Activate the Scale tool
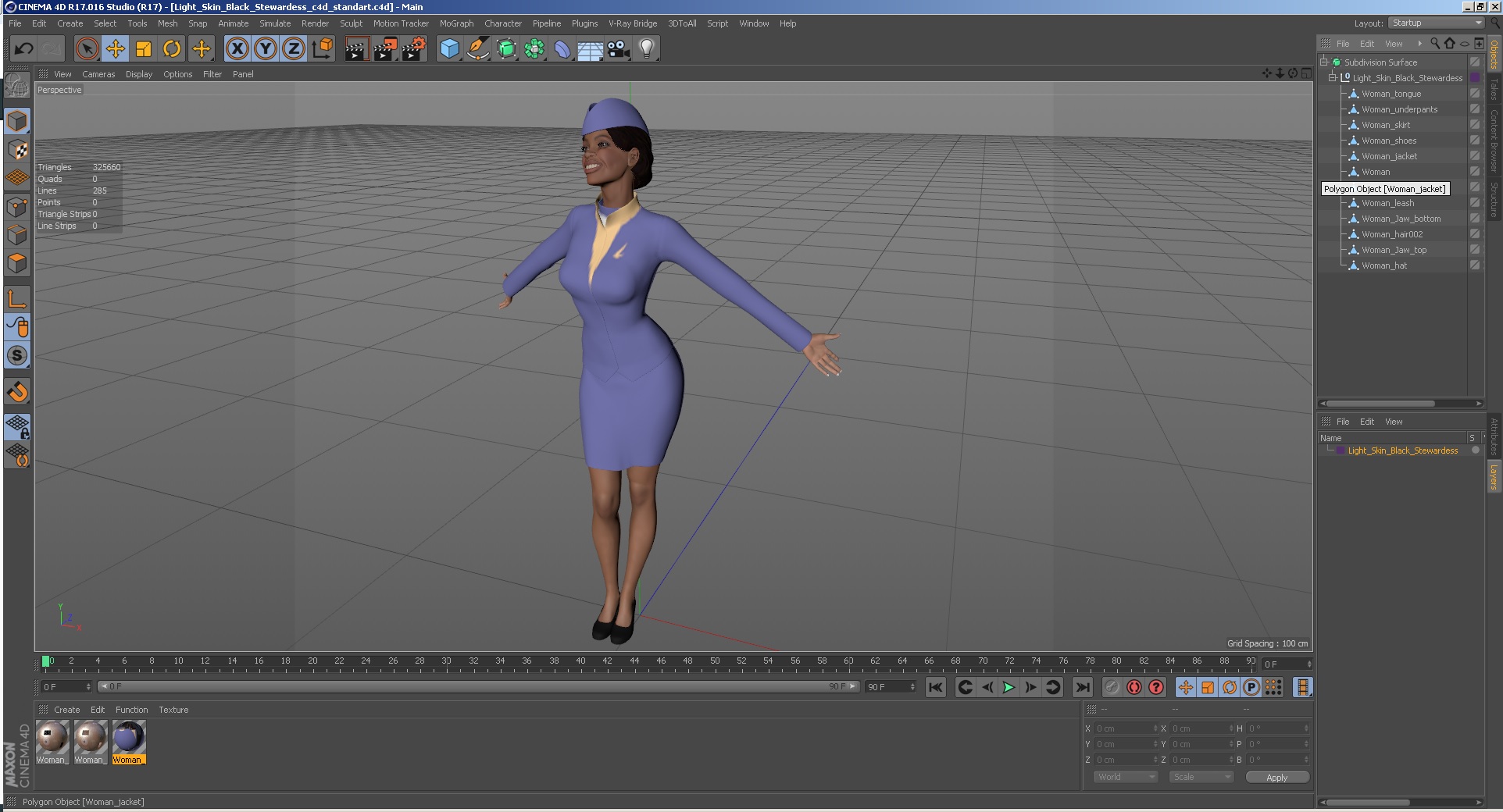 click(144, 48)
